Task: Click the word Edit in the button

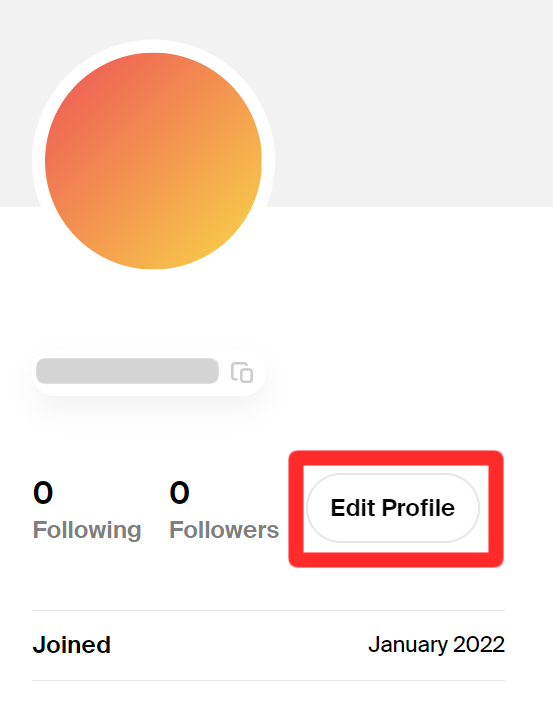Action: click(x=353, y=508)
